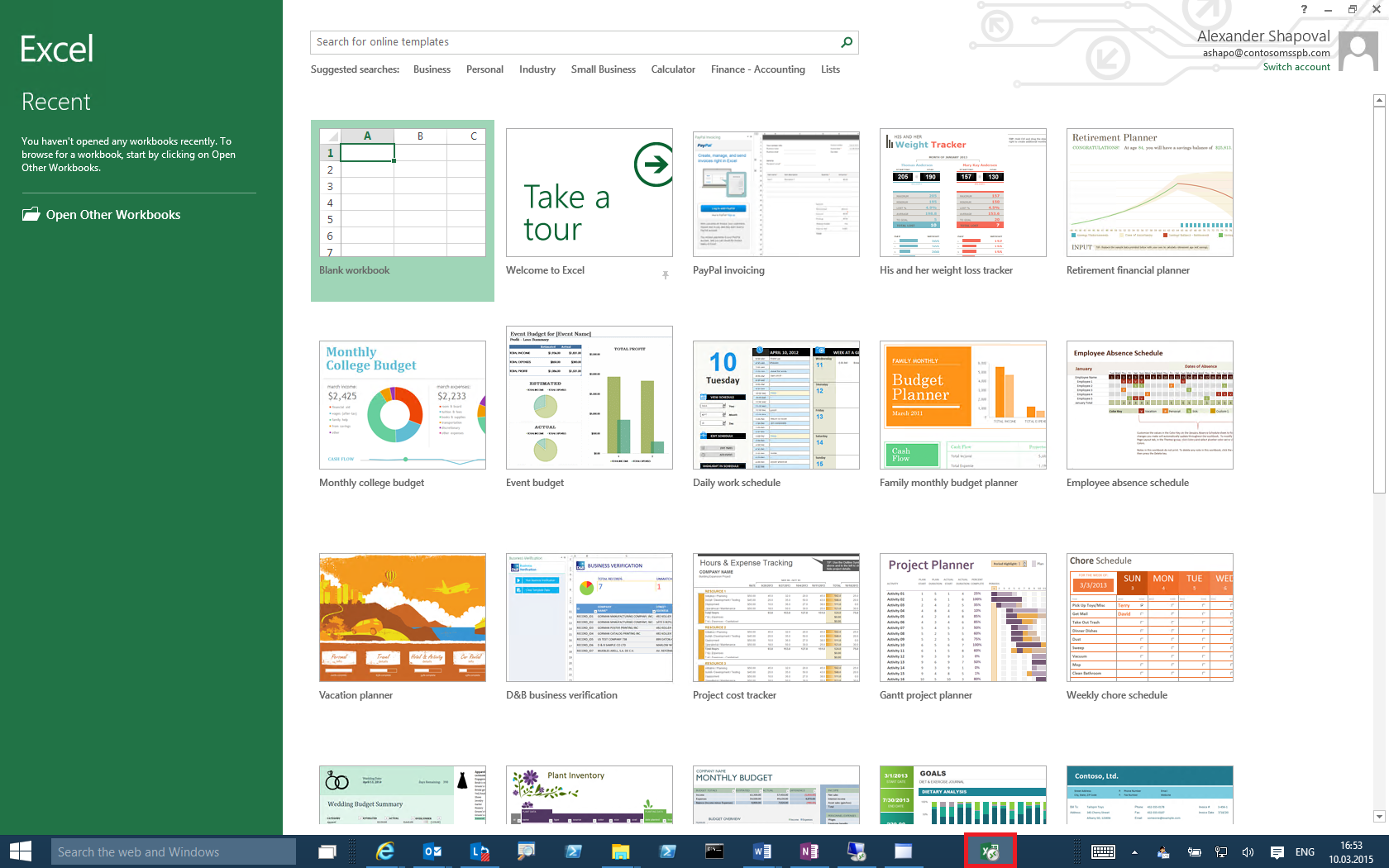The width and height of the screenshot is (1389, 868).
Task: Click the Finance - Accounting suggested search
Action: [758, 69]
